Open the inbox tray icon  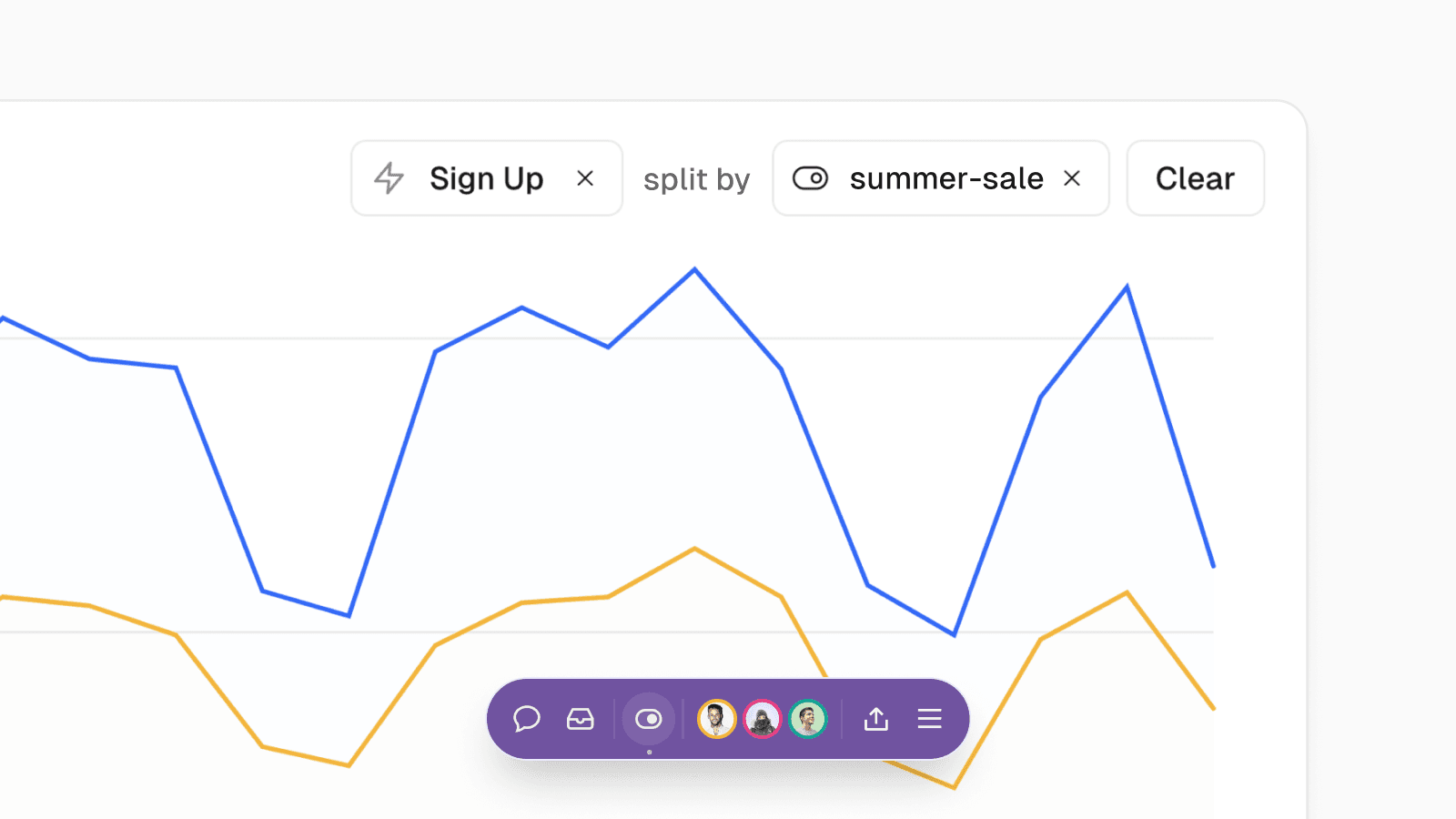tap(581, 719)
